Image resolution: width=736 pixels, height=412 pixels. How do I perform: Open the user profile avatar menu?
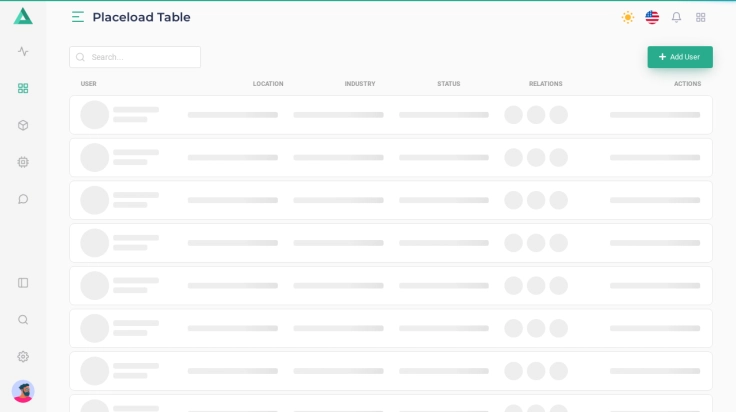point(23,391)
